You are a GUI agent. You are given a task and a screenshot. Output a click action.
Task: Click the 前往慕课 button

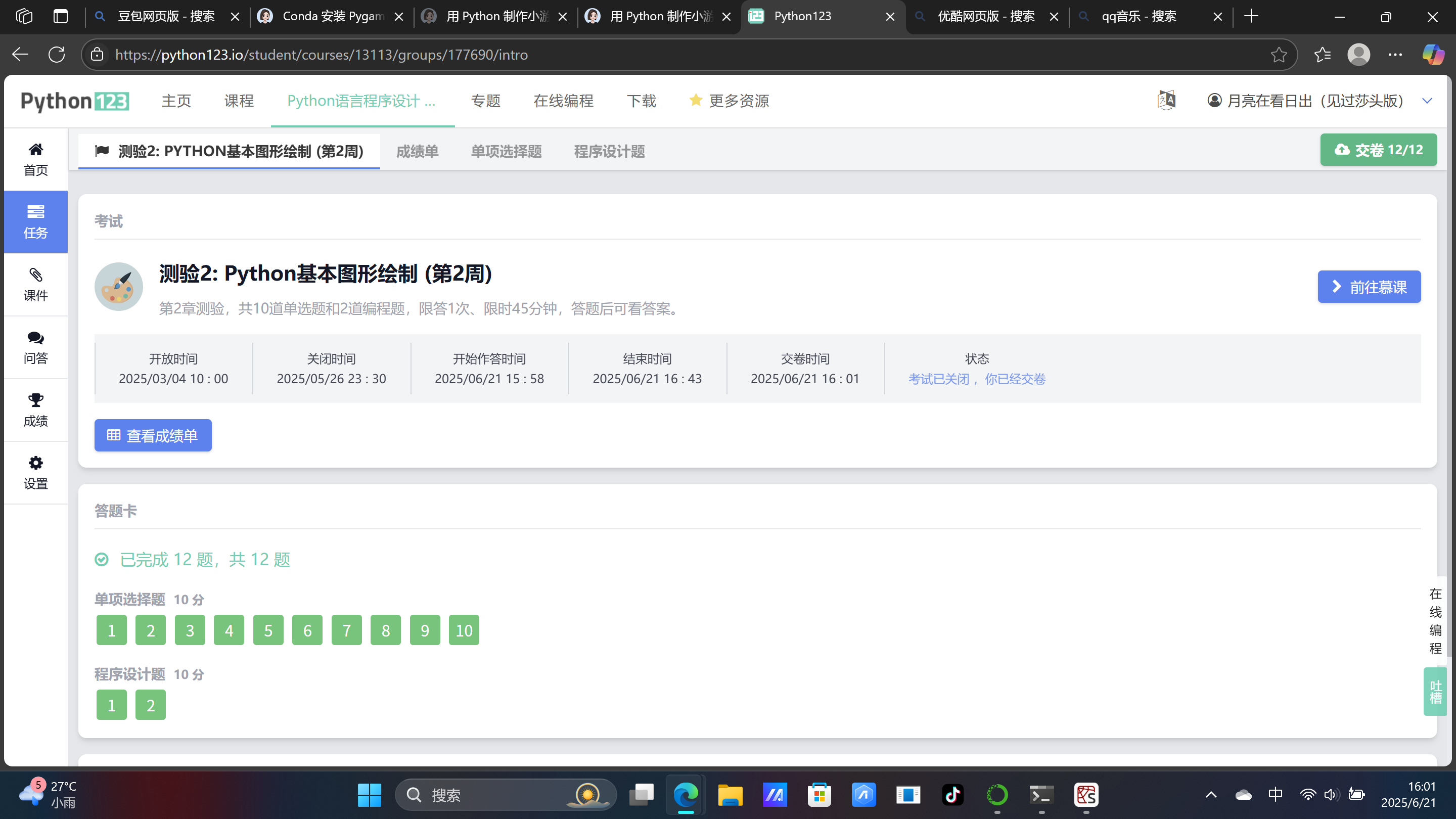1369,287
